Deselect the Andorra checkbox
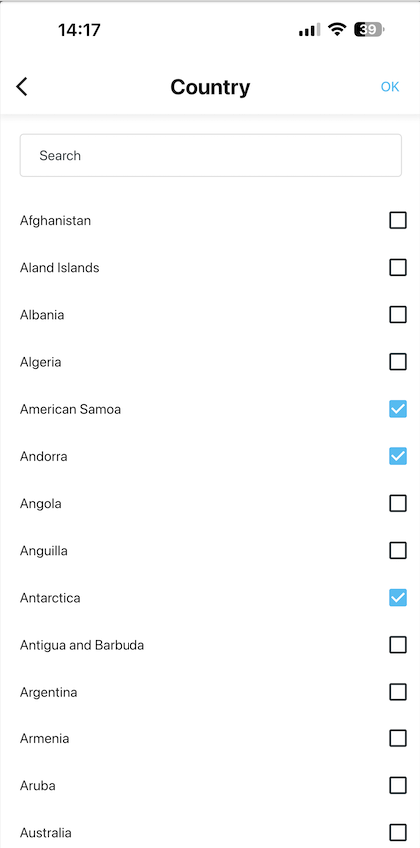This screenshot has width=420, height=848. pos(398,456)
